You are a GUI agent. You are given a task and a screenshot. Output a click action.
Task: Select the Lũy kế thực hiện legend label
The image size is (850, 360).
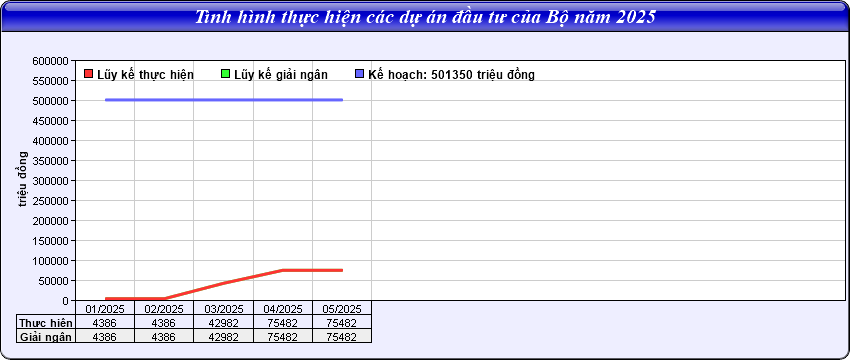coord(145,75)
